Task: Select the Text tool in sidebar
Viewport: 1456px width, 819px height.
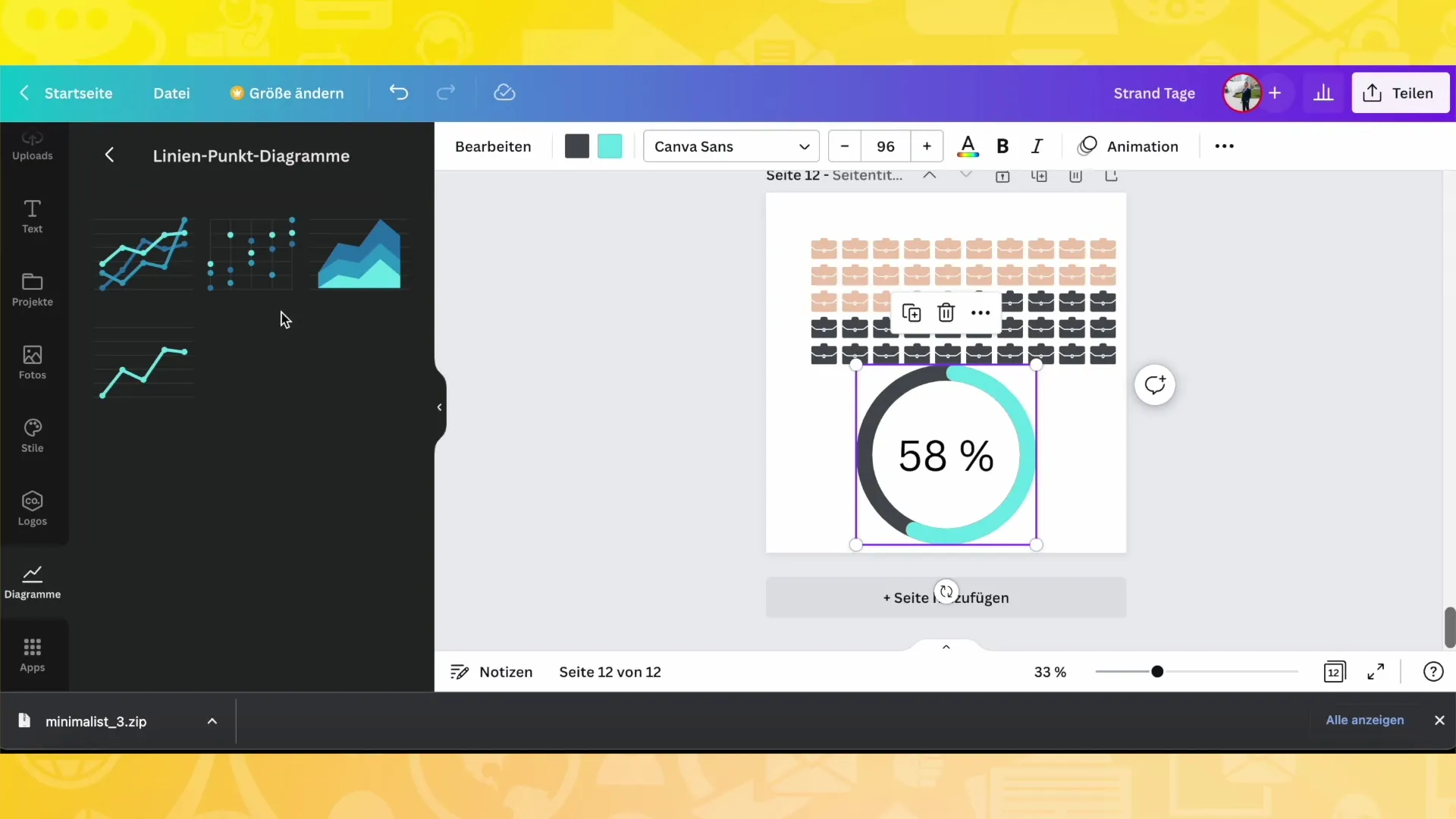Action: pyautogui.click(x=32, y=214)
